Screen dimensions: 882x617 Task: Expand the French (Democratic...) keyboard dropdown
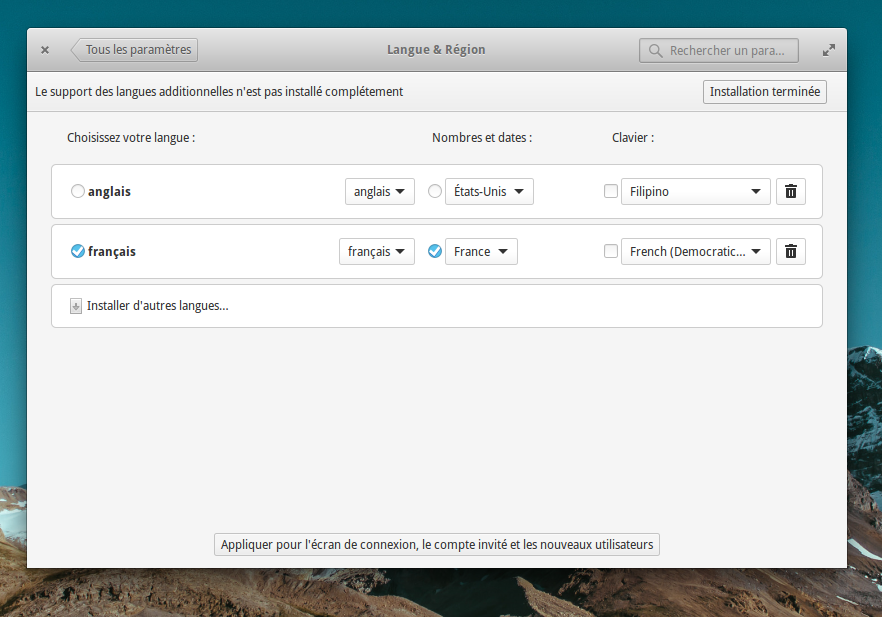695,251
